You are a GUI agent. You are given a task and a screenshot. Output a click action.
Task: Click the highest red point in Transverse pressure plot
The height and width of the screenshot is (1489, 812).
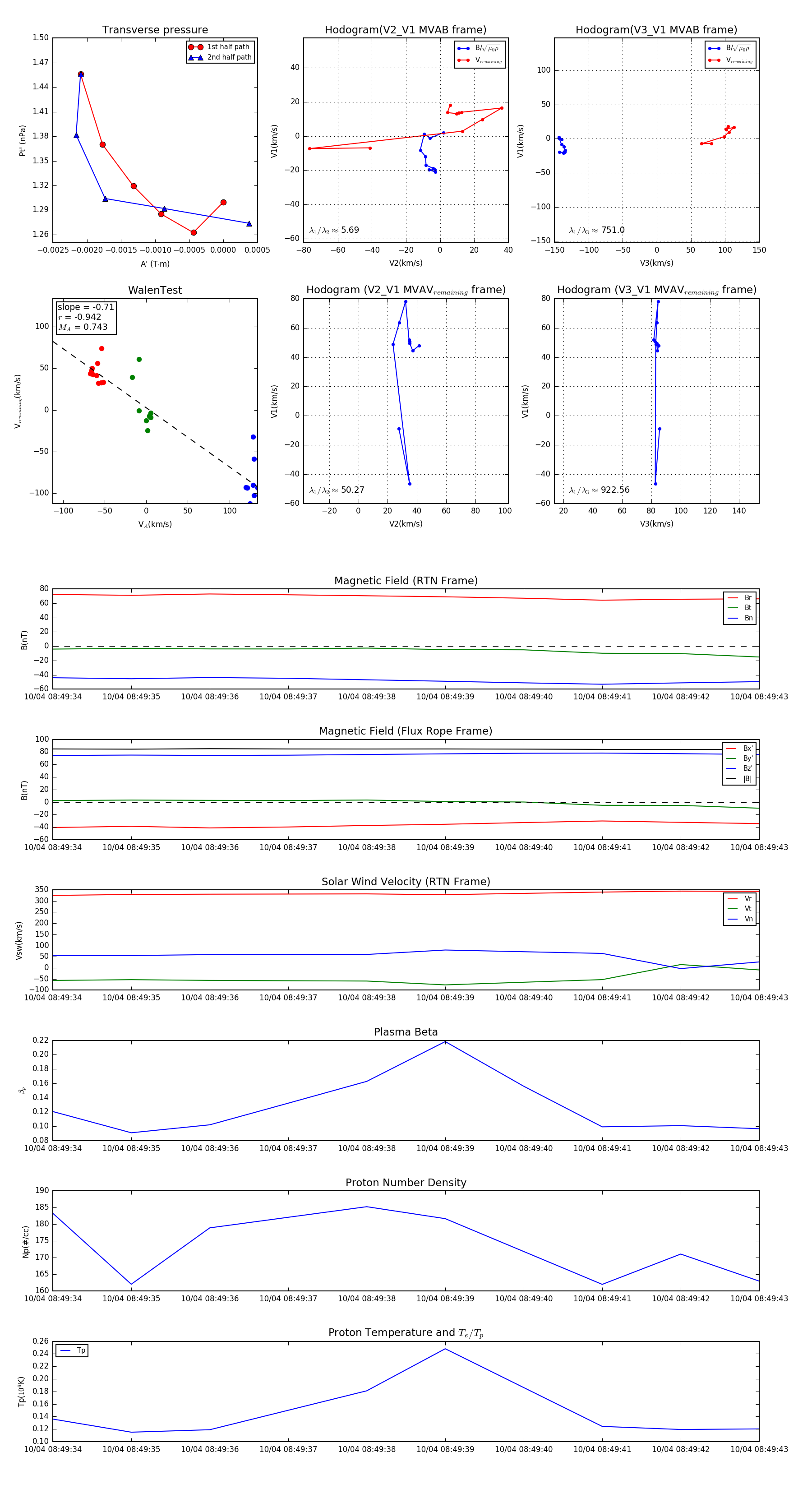(x=81, y=74)
